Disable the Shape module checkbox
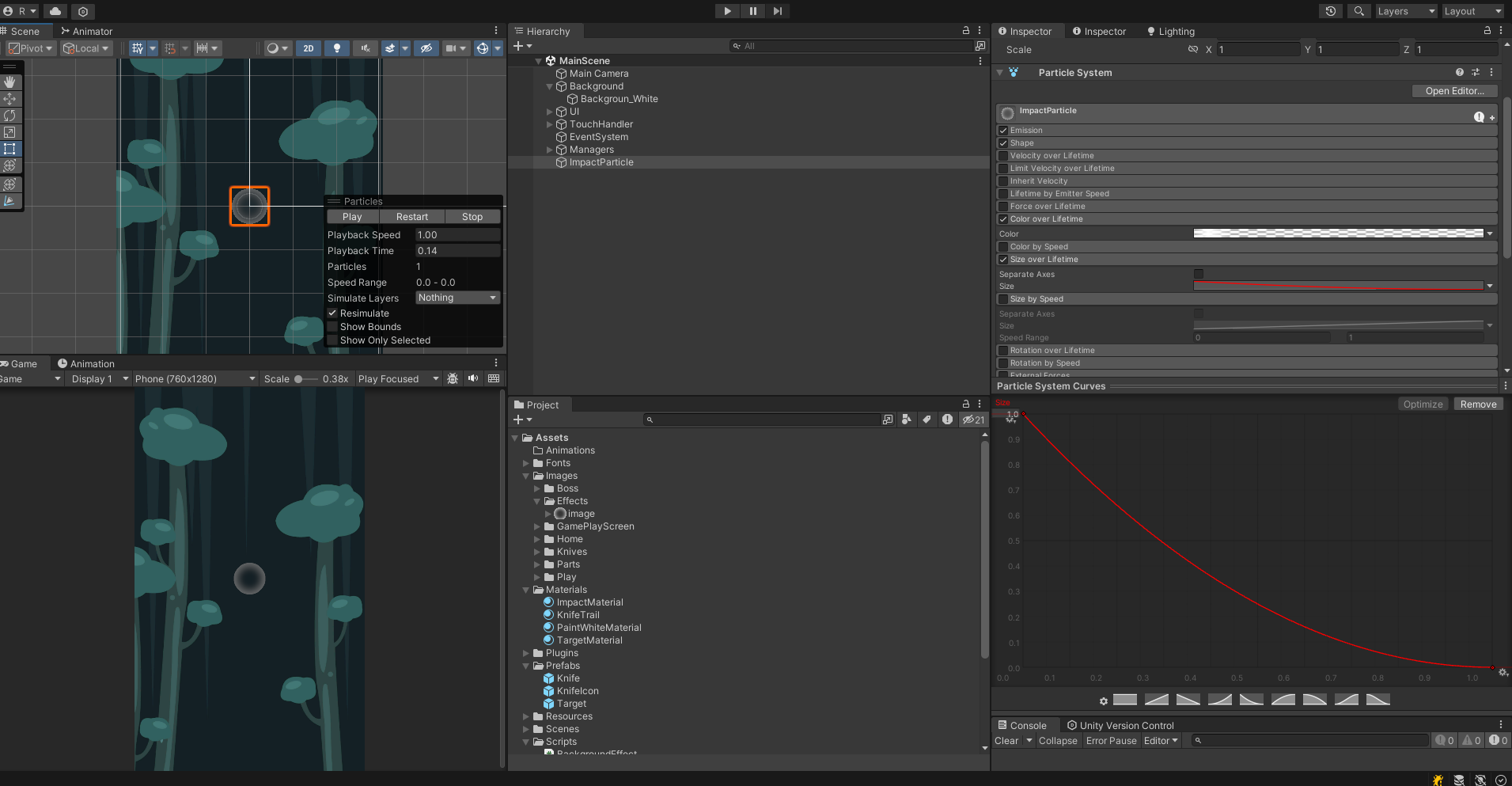1512x786 pixels. (x=1003, y=143)
